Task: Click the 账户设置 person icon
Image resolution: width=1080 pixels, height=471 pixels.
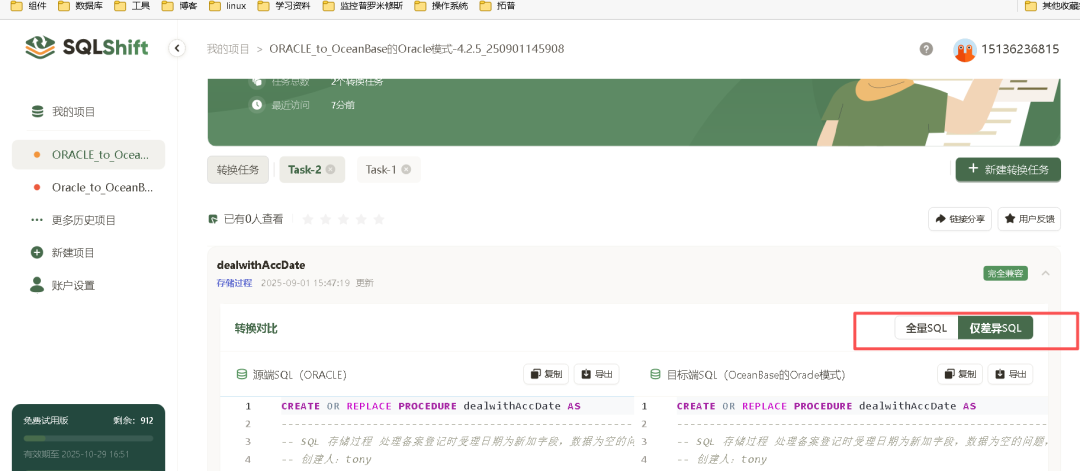Action: pyautogui.click(x=37, y=284)
